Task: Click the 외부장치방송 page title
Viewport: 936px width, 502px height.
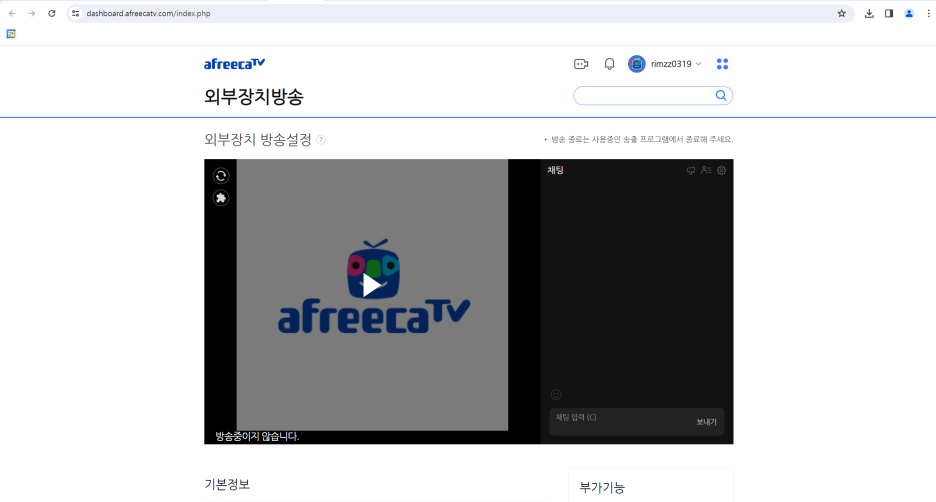Action: pyautogui.click(x=254, y=96)
